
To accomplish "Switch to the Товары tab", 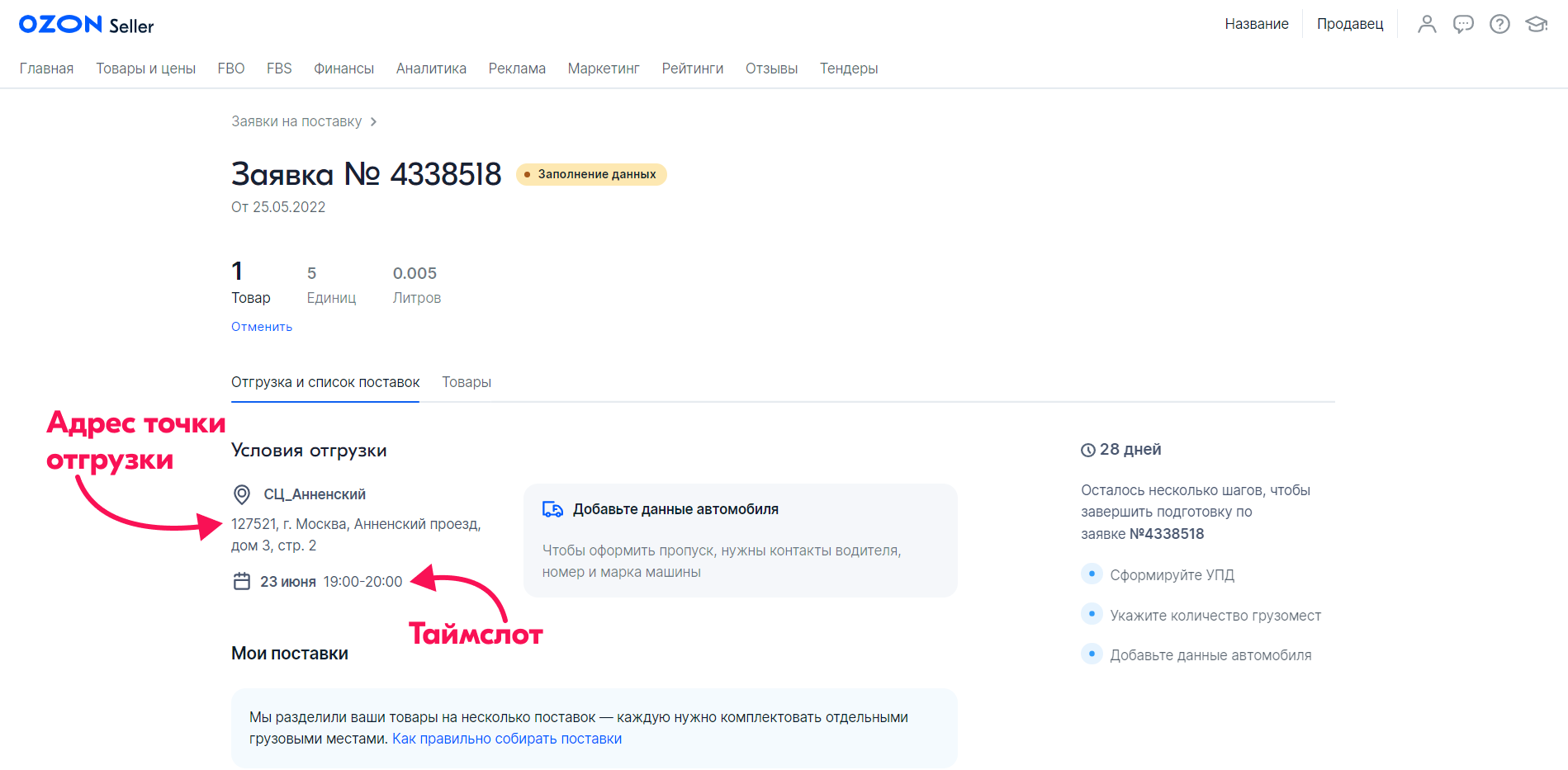I will tap(467, 382).
